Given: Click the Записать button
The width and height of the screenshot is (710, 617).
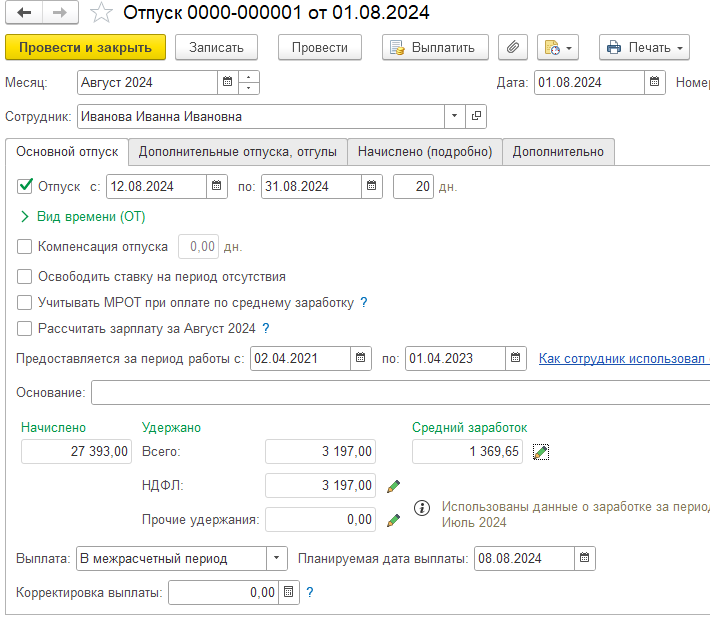Looking at the screenshot, I should (x=216, y=47).
